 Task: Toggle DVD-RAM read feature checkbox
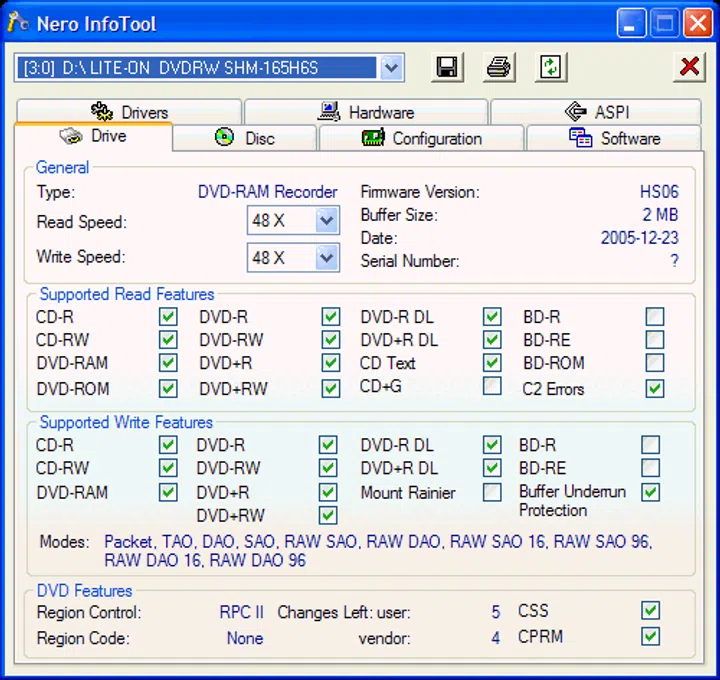coord(168,363)
